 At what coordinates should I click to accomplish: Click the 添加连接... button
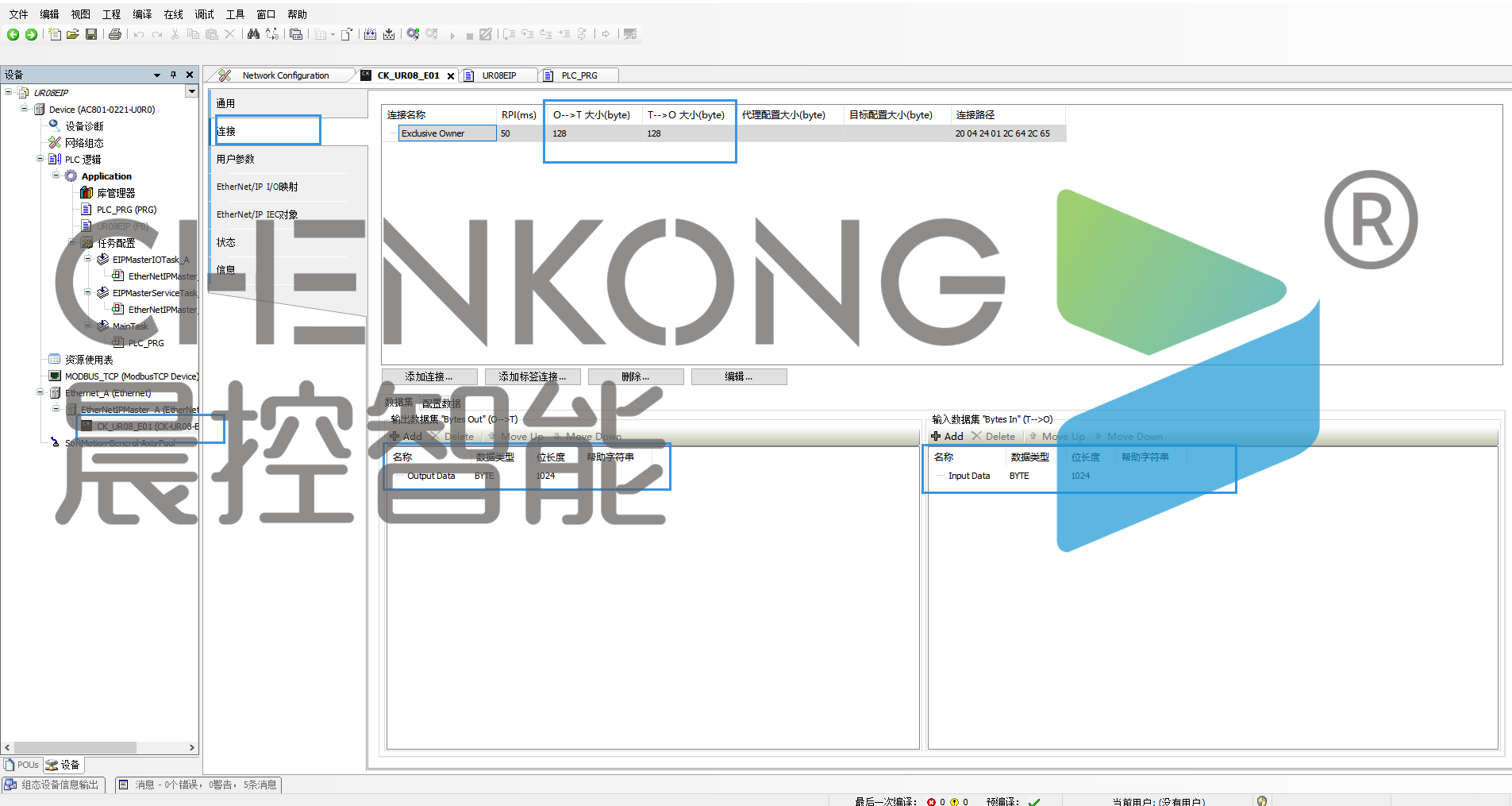(429, 376)
